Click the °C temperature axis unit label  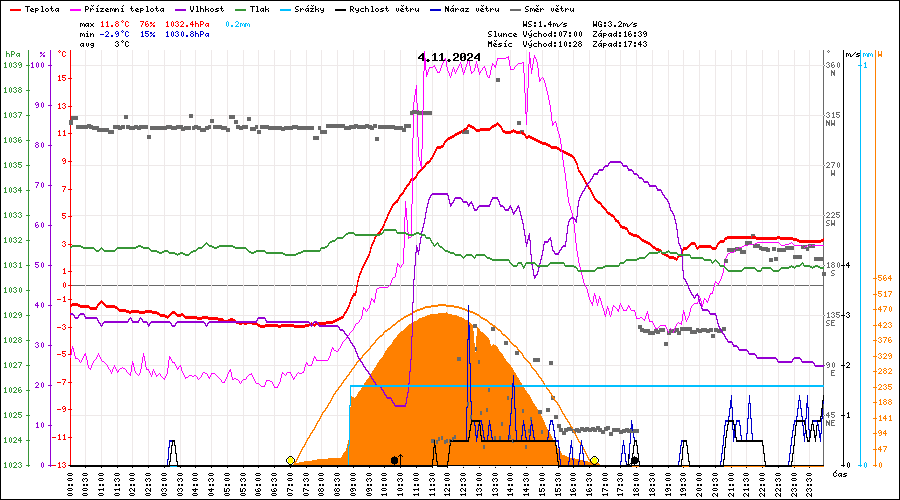pos(62,54)
